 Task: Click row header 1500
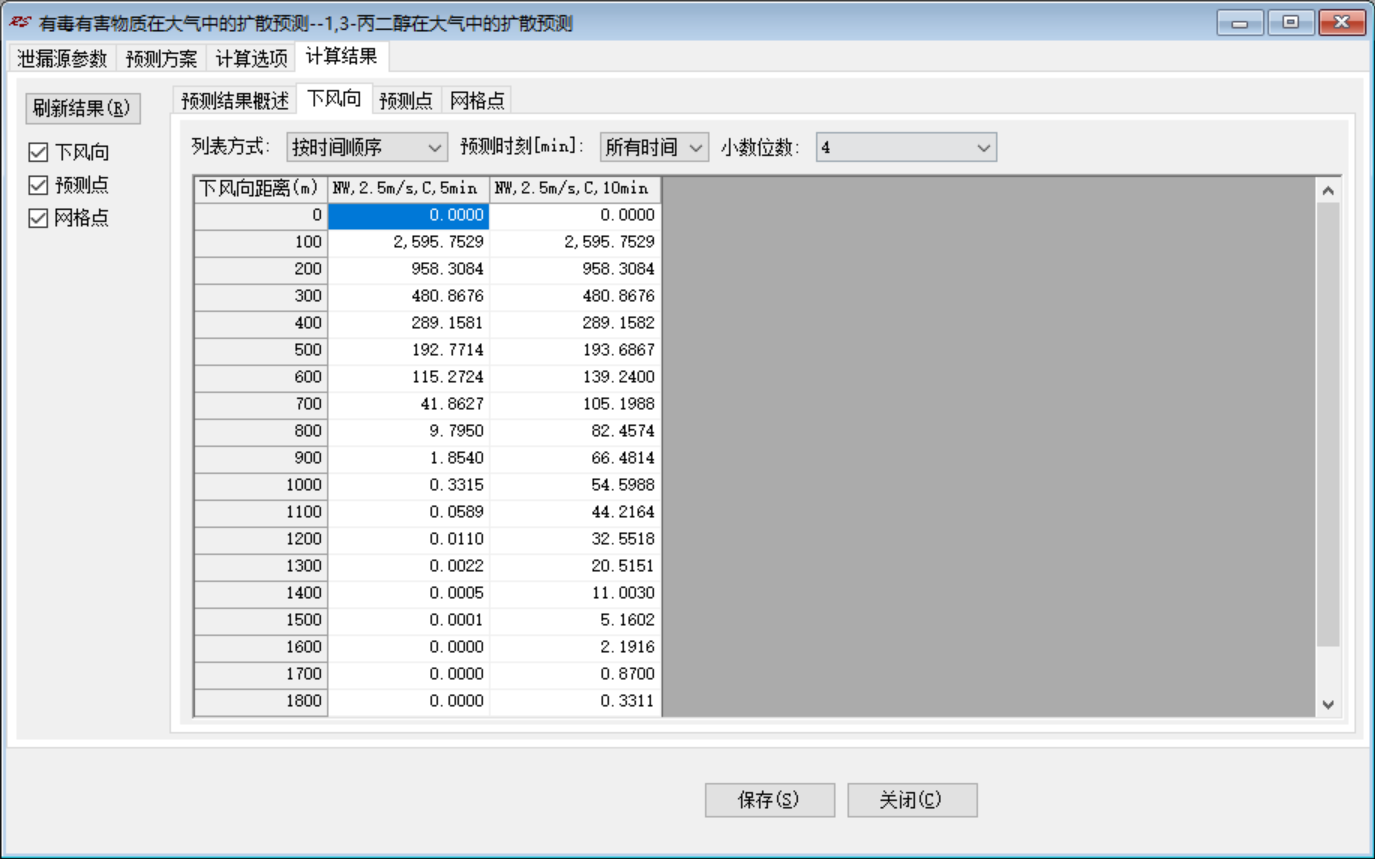(x=261, y=620)
